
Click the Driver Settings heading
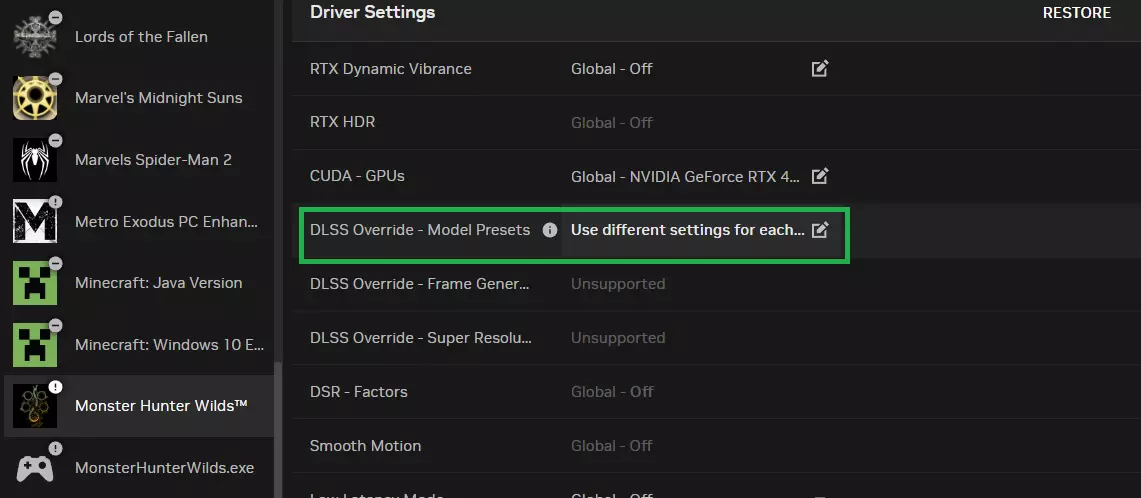373,12
